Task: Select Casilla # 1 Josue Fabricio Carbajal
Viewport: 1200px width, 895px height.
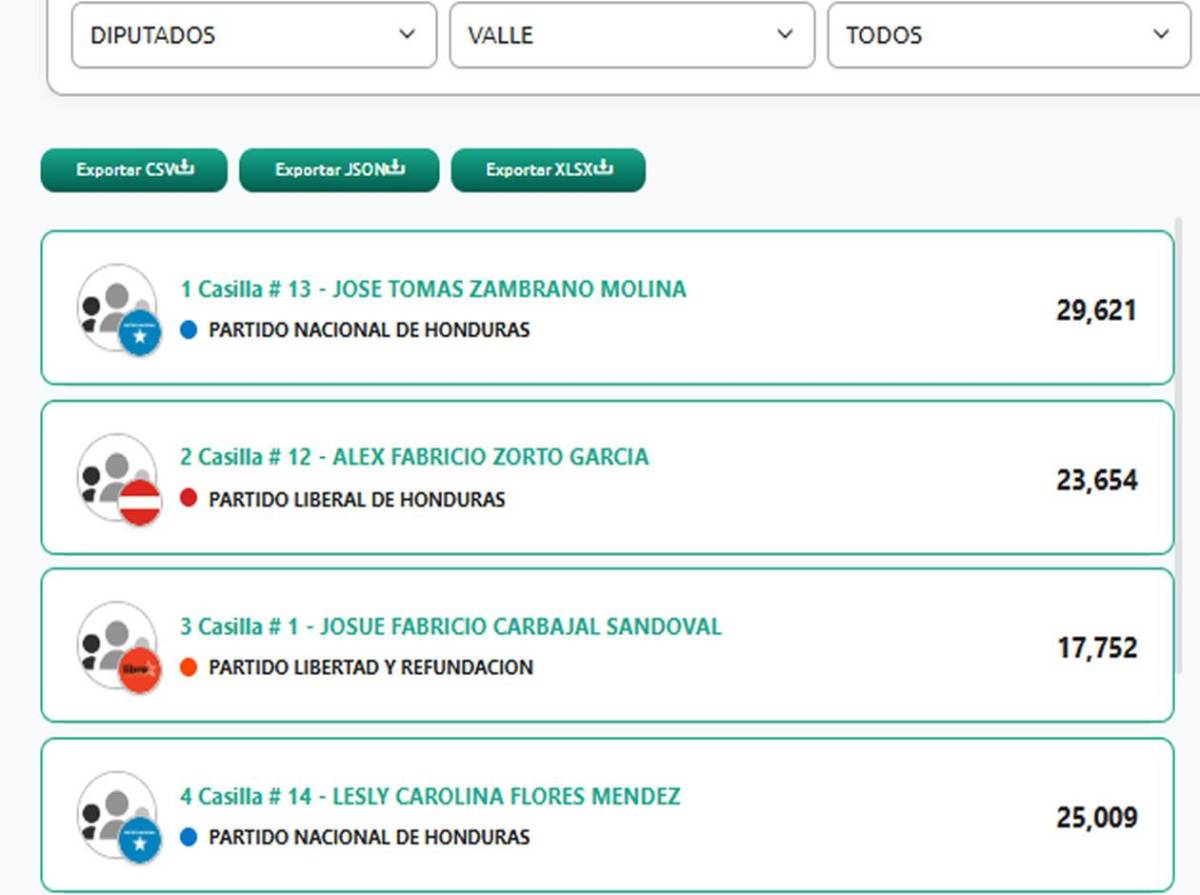Action: point(450,627)
